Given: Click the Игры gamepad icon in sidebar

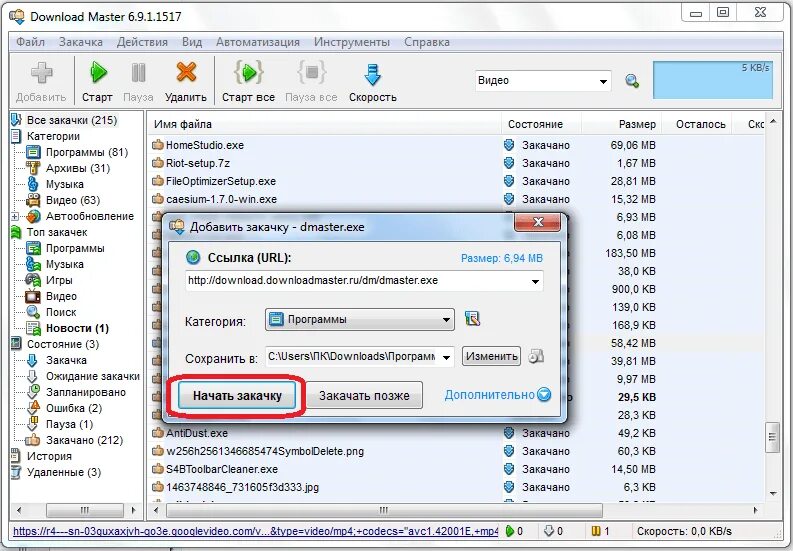Looking at the screenshot, I should [x=33, y=280].
